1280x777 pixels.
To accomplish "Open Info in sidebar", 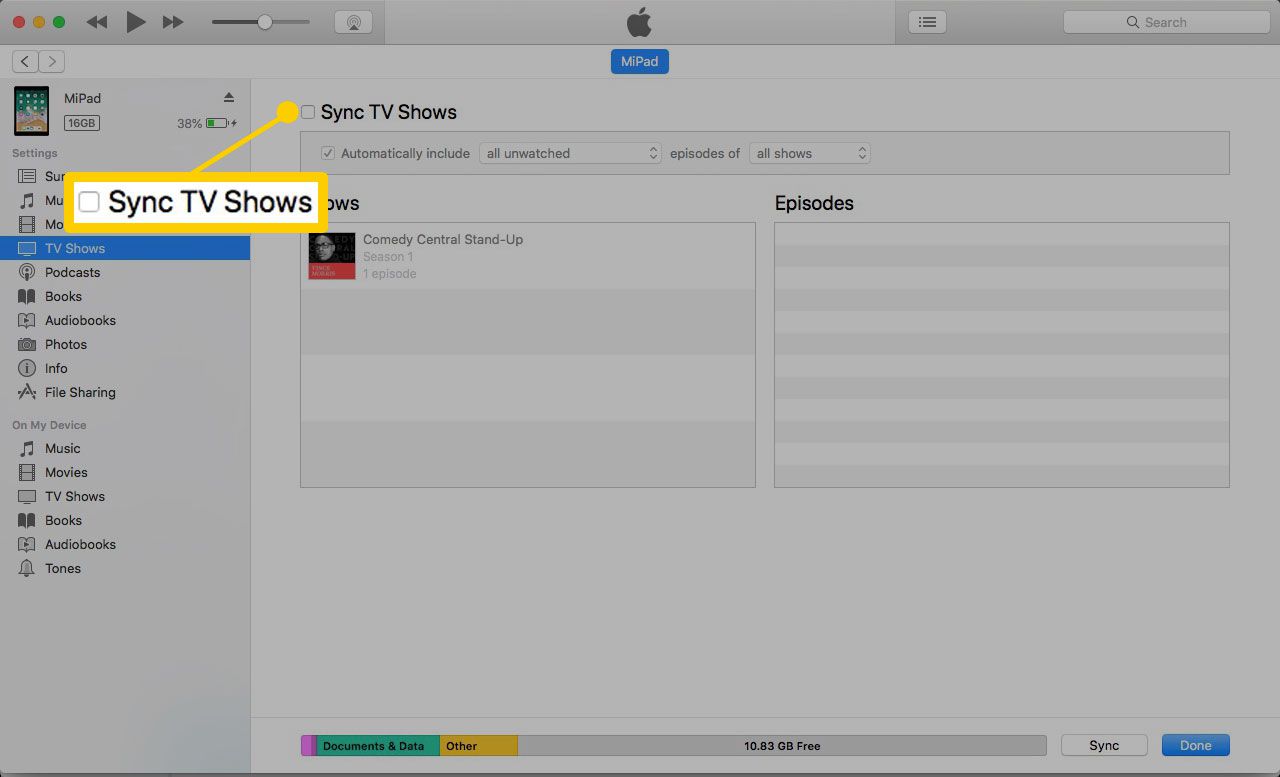I will pyautogui.click(x=125, y=368).
